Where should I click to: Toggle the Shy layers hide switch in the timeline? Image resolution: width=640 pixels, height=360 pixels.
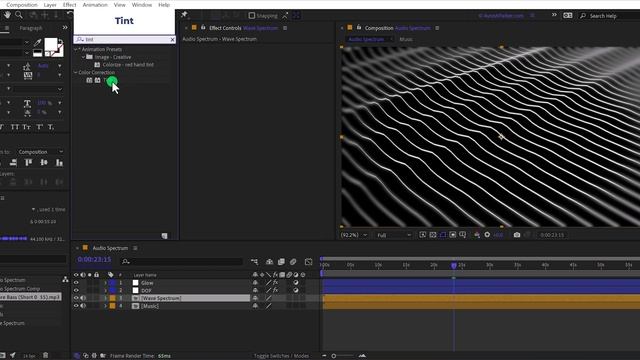(x=269, y=262)
